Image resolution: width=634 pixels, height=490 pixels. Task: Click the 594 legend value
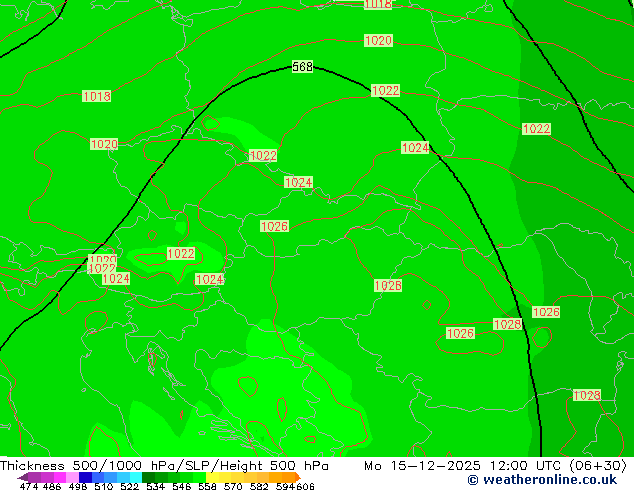[285, 486]
